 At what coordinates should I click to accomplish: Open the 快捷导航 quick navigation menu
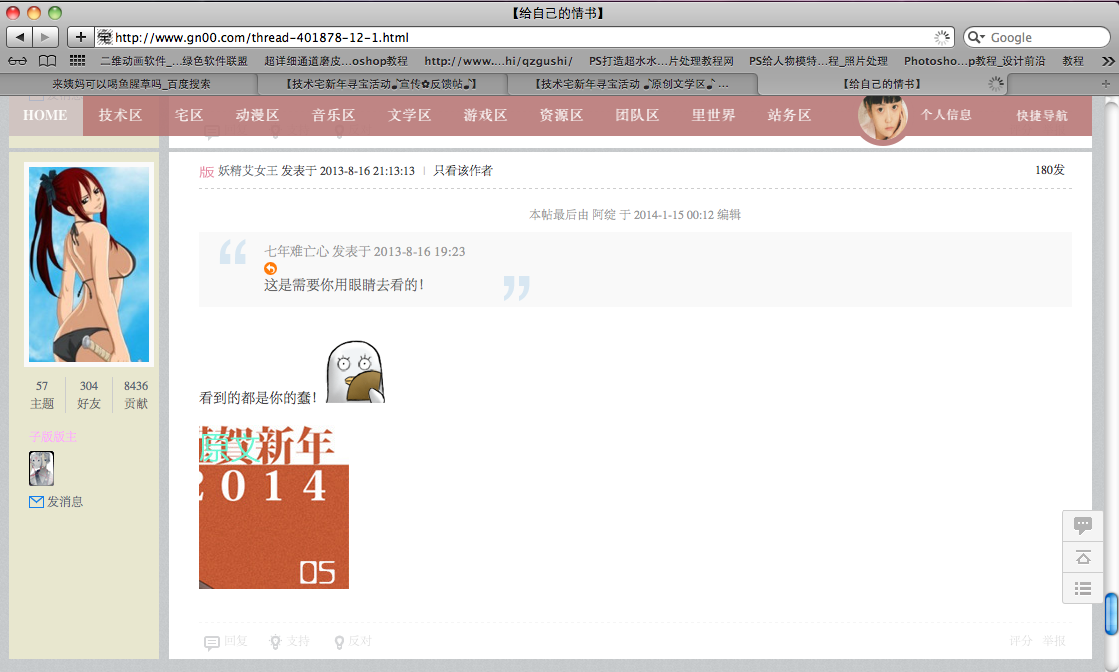click(x=1041, y=115)
